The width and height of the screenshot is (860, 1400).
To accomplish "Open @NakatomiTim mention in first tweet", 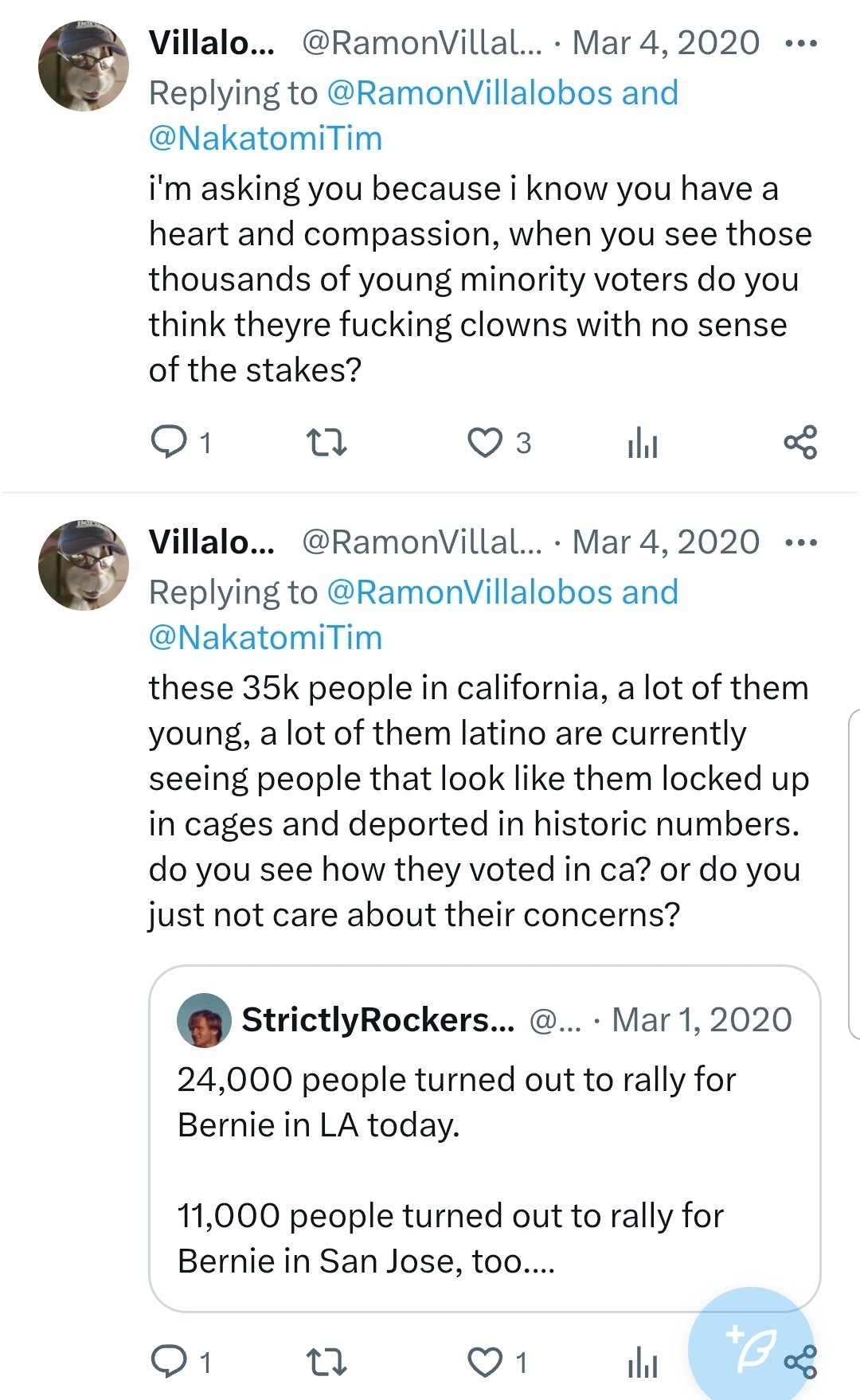I will tap(265, 139).
